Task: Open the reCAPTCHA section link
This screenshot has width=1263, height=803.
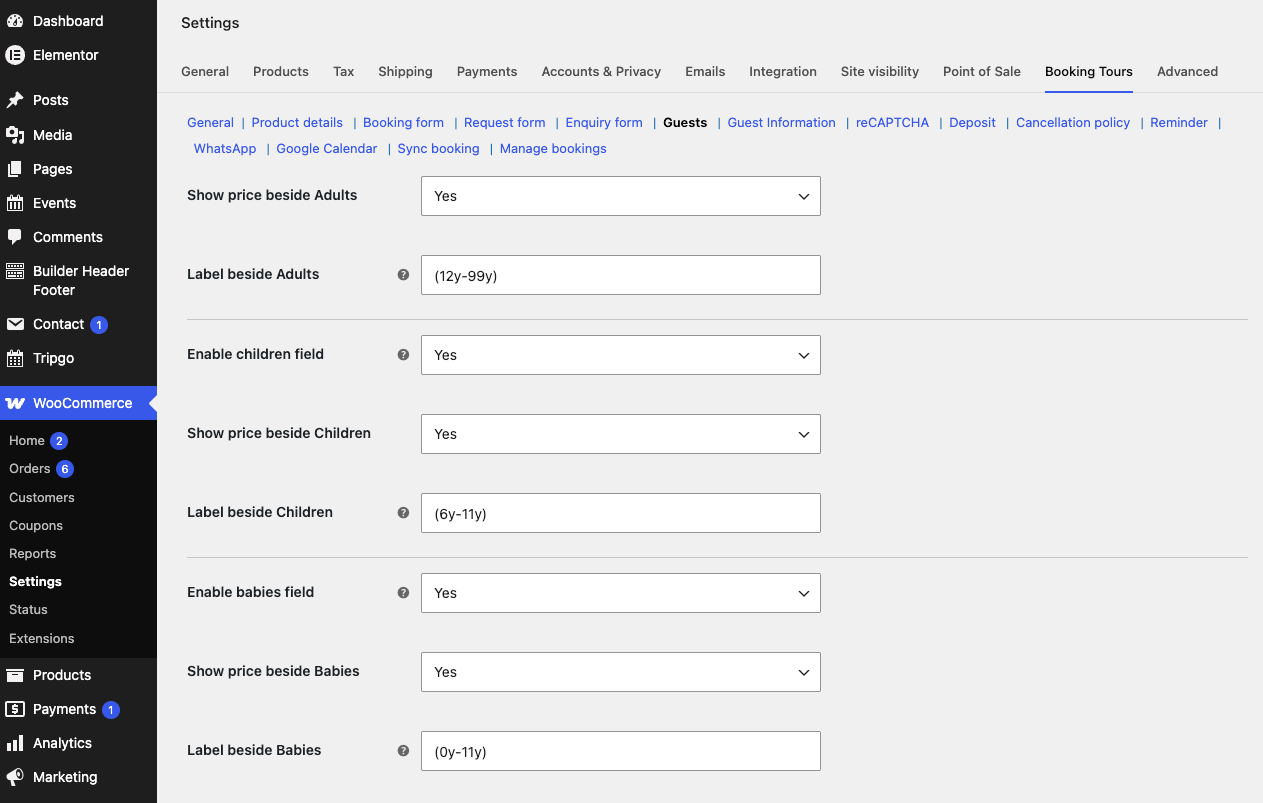Action: pos(892,122)
